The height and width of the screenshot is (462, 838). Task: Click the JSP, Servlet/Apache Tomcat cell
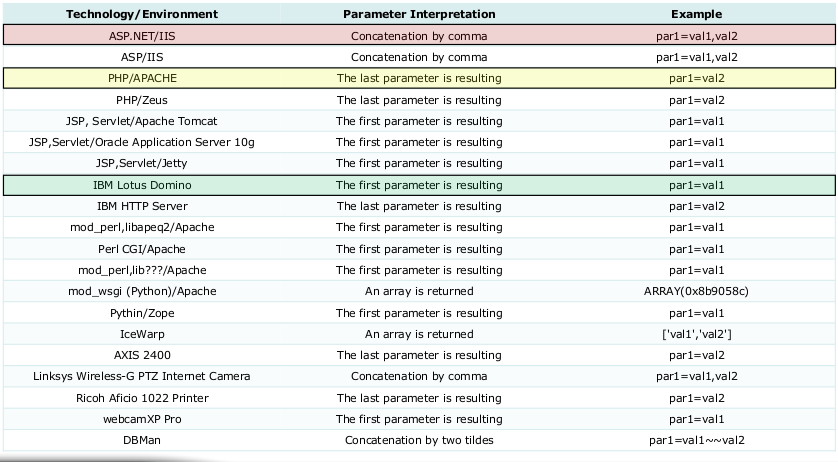[141, 121]
